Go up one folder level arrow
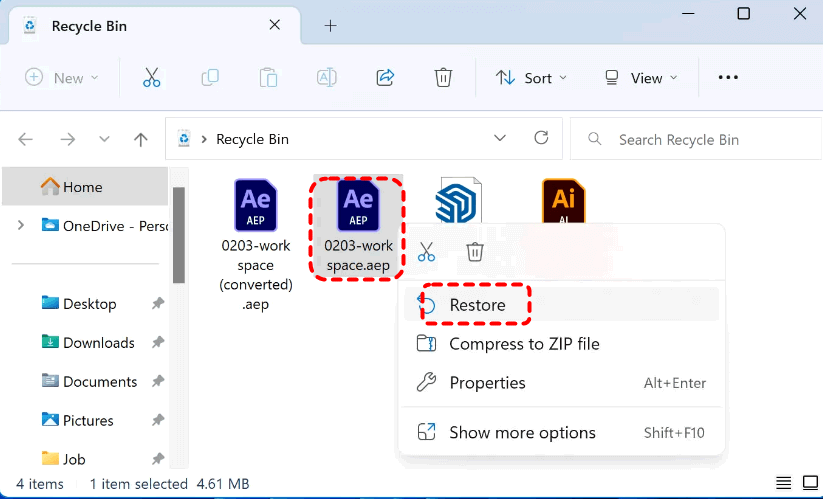Image resolution: width=823 pixels, height=499 pixels. pyautogui.click(x=141, y=139)
